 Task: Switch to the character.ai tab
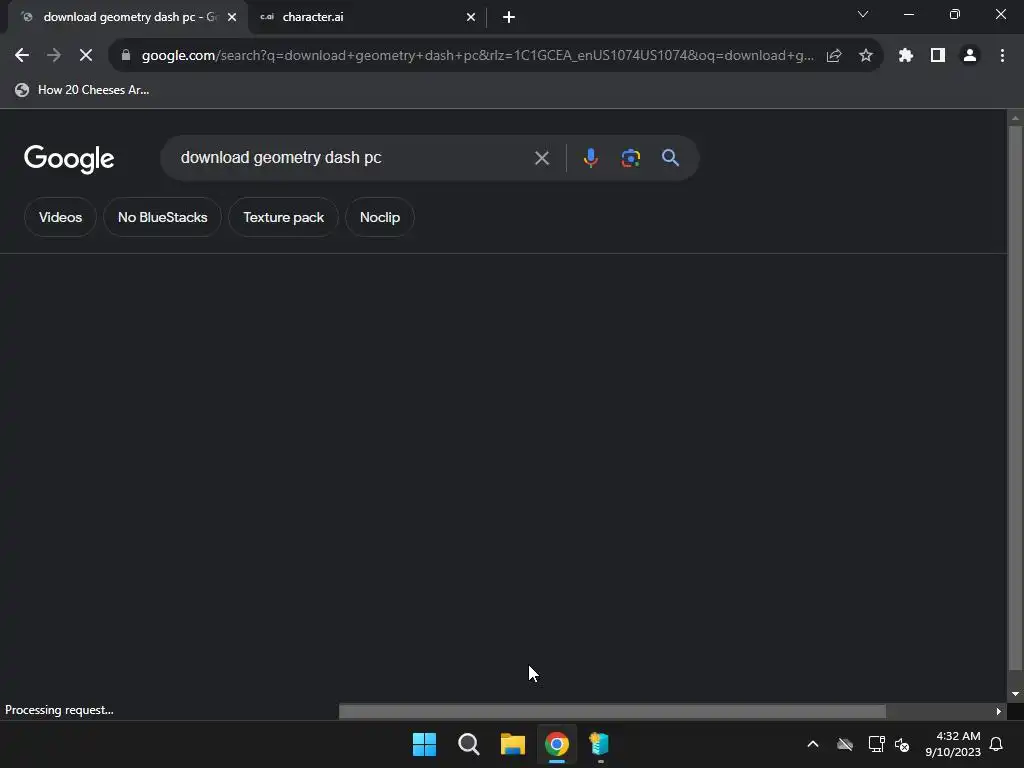(x=368, y=17)
